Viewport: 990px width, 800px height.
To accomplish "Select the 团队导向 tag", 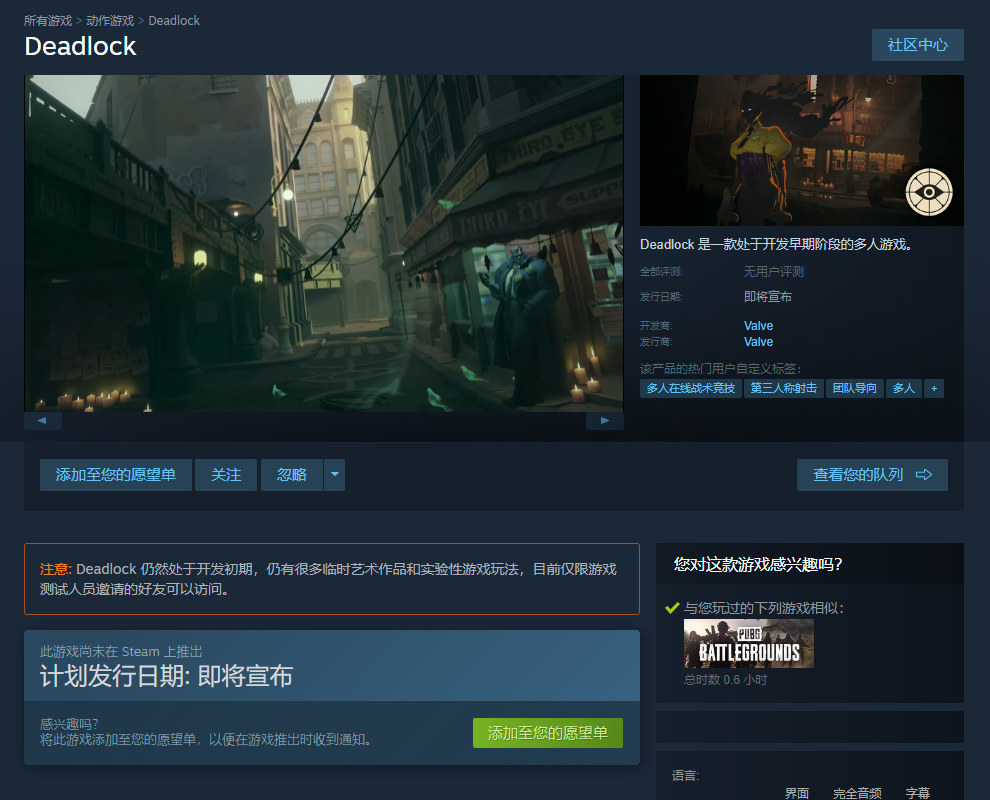I will 854,388.
